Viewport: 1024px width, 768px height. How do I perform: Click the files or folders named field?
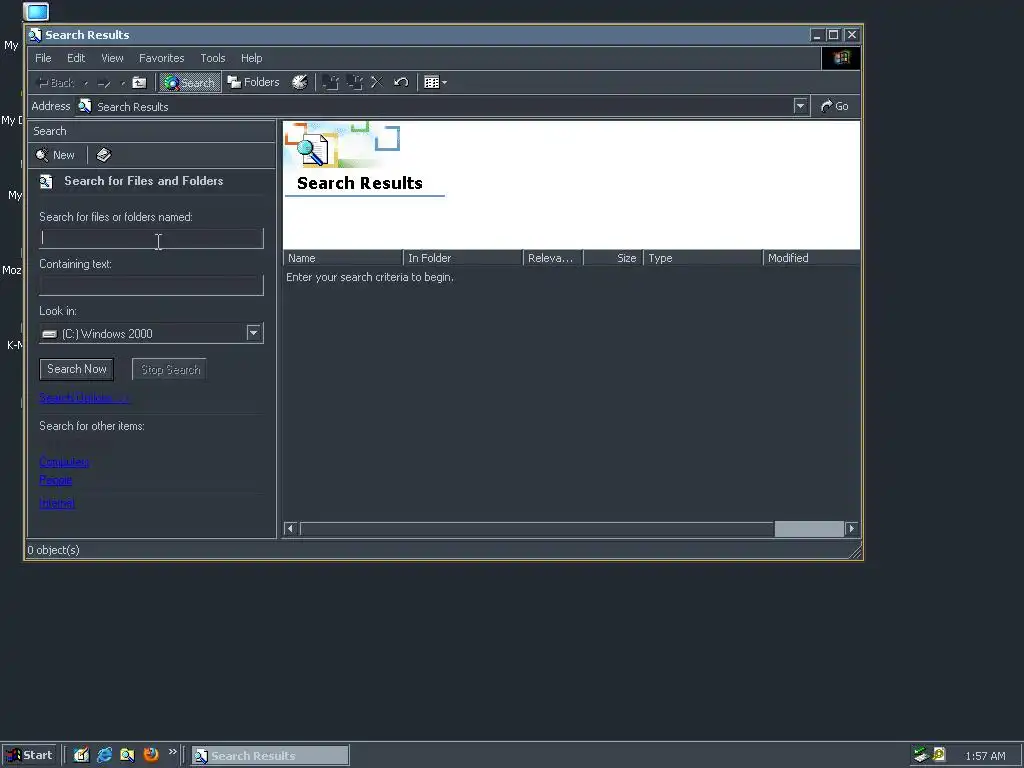click(152, 238)
